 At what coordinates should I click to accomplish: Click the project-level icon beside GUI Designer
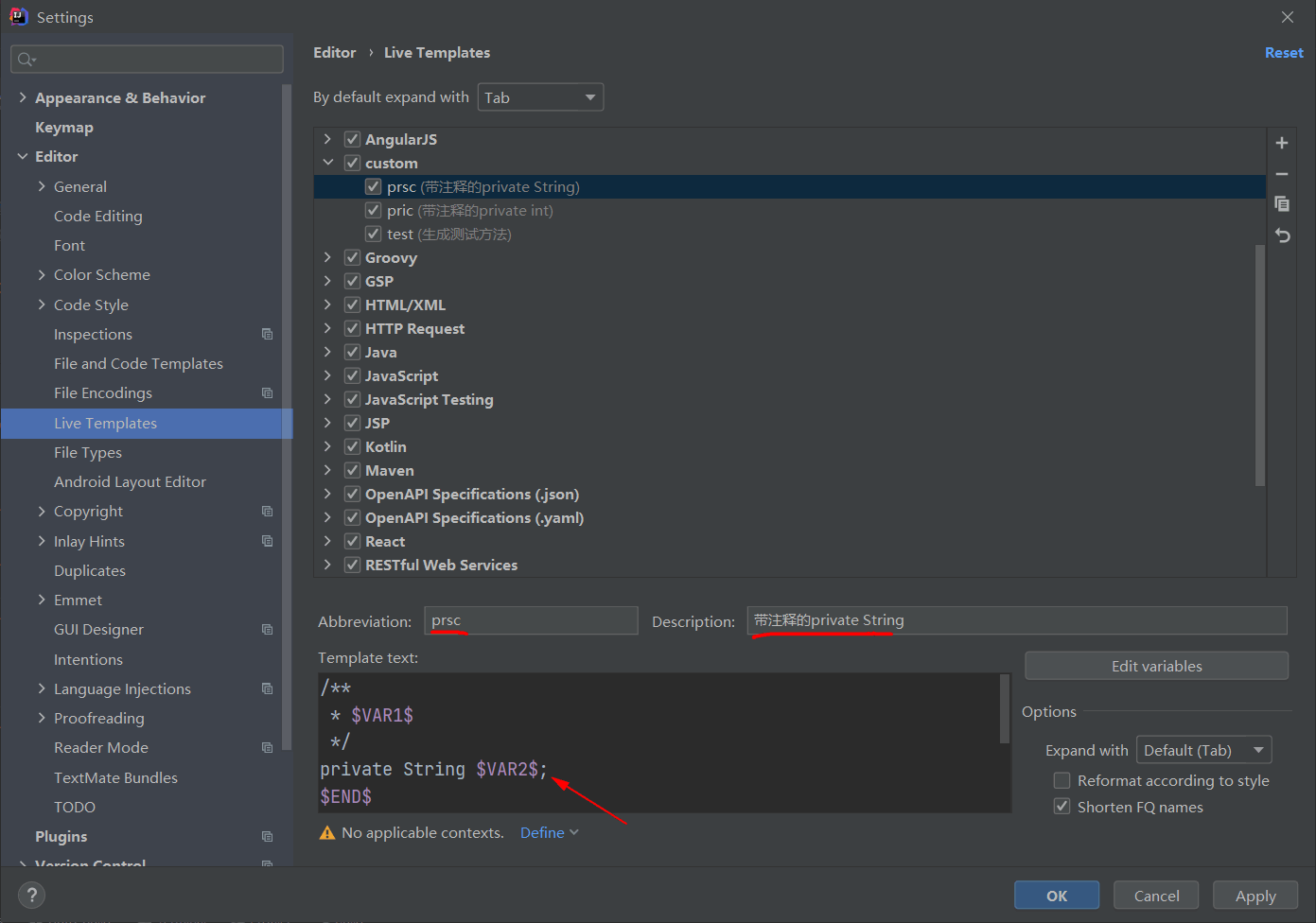click(x=267, y=629)
